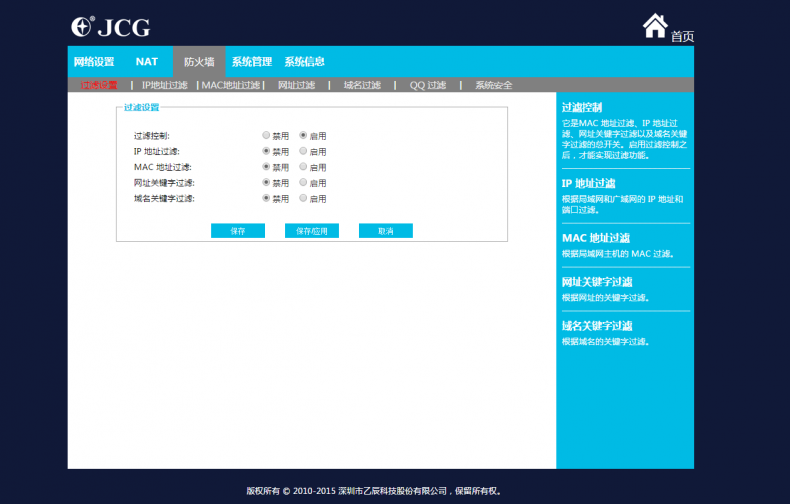The height and width of the screenshot is (504, 790).
Task: Click the MAC 地址过滤: row label
Action: pos(163,167)
